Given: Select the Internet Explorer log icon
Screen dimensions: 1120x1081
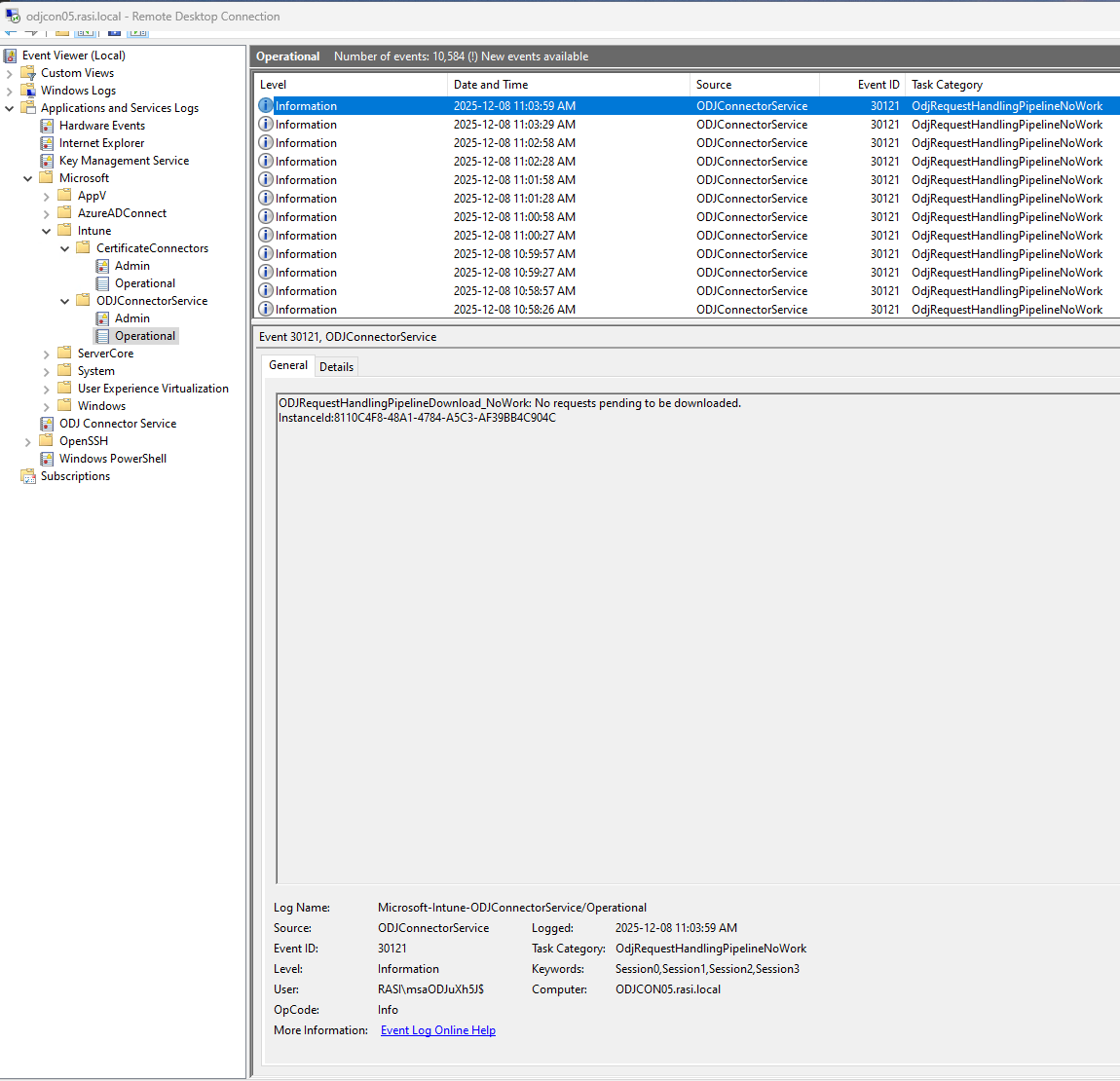Looking at the screenshot, I should pos(47,143).
